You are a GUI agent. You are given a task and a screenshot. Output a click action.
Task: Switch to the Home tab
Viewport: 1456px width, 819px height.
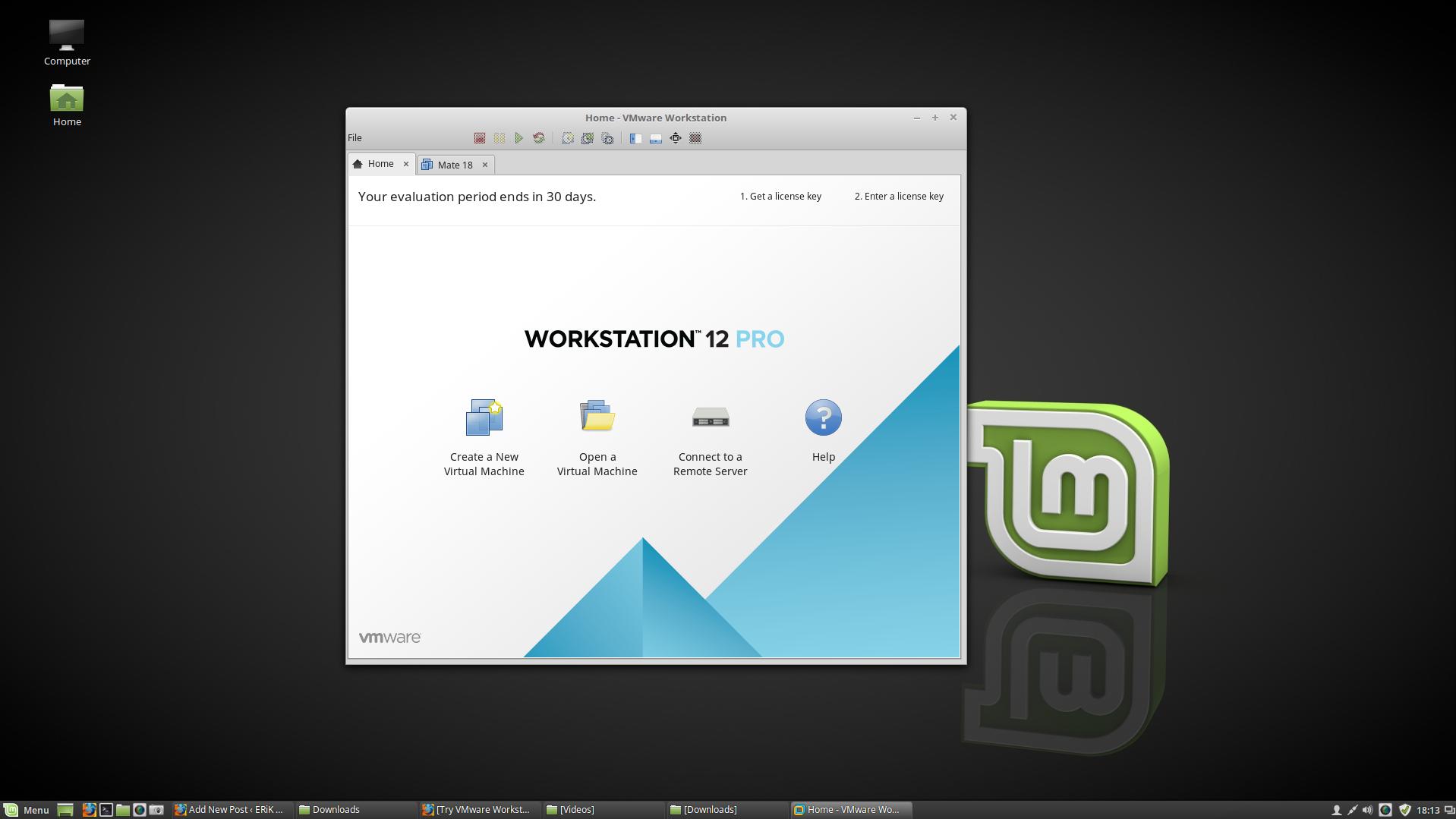click(x=380, y=164)
